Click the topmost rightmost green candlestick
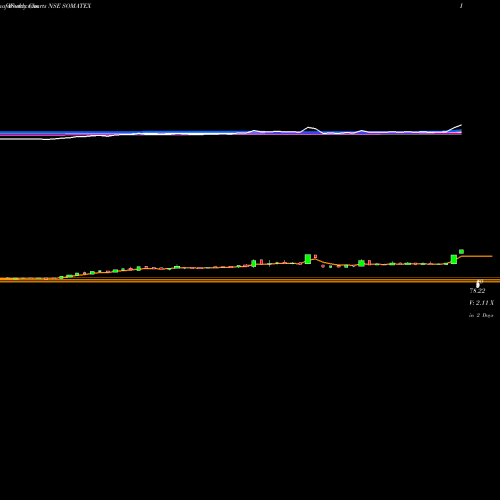Screen dimensions: 500x500 pyautogui.click(x=461, y=251)
